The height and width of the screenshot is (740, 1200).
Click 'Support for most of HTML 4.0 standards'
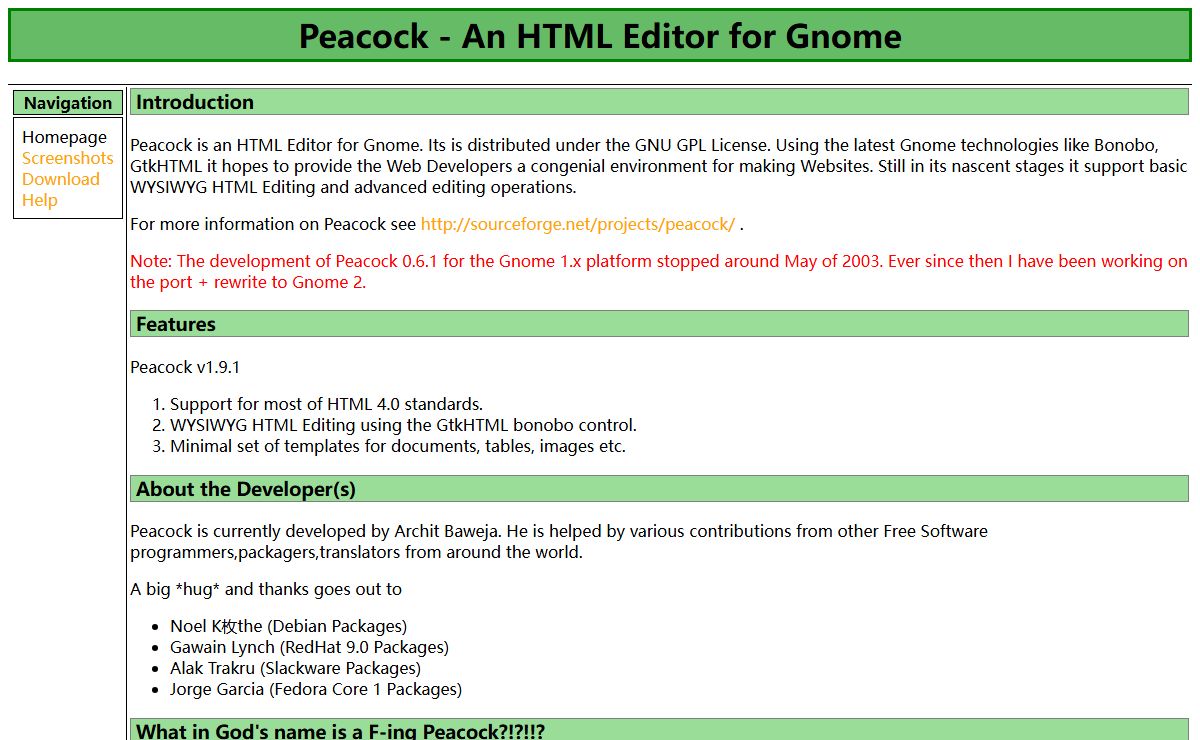click(327, 404)
